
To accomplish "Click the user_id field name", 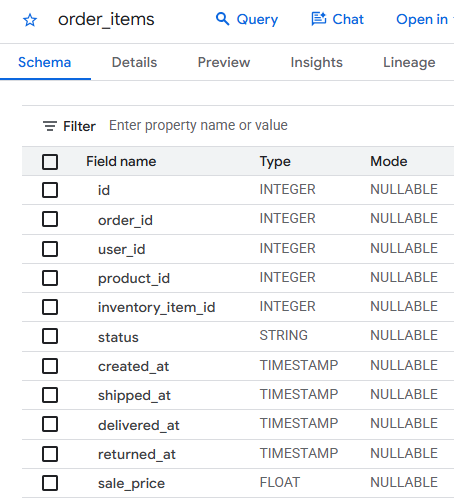I will 122,249.
